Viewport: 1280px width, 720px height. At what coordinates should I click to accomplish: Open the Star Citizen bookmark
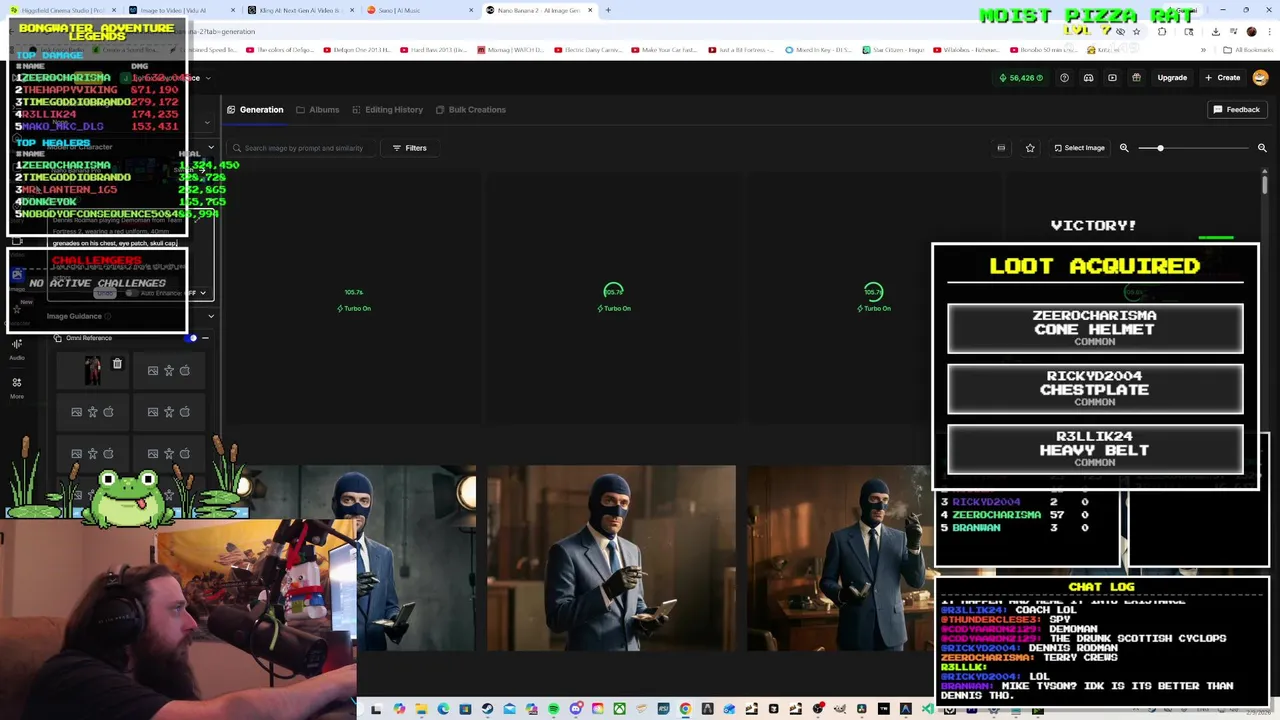[x=894, y=50]
